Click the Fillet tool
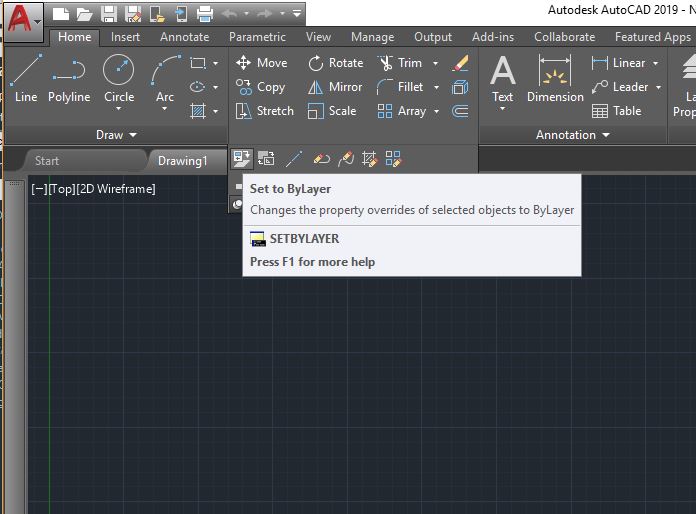The width and height of the screenshot is (696, 514). (400, 87)
